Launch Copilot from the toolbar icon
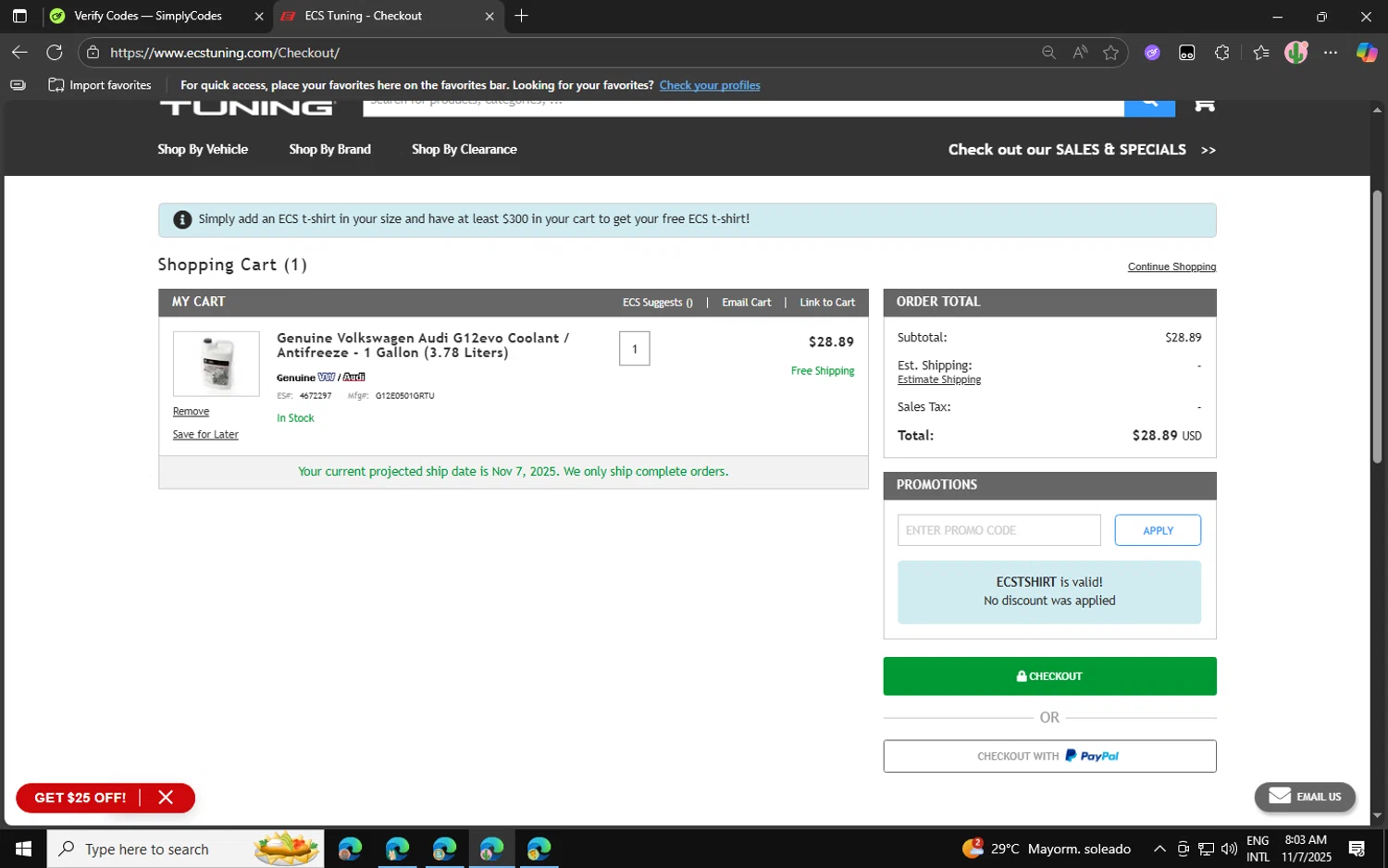 pos(1367,53)
